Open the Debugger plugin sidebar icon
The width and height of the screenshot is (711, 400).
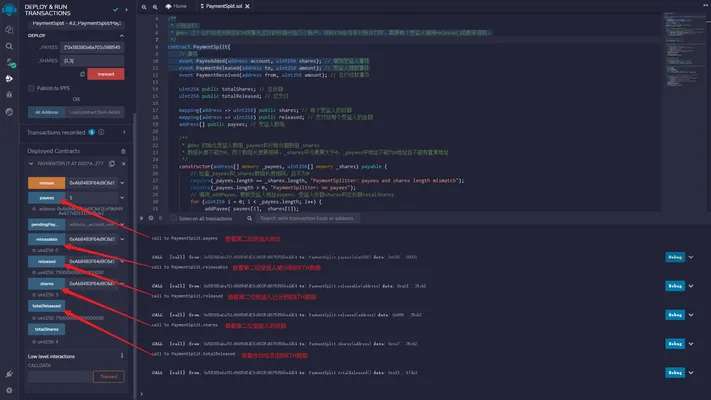point(9,95)
